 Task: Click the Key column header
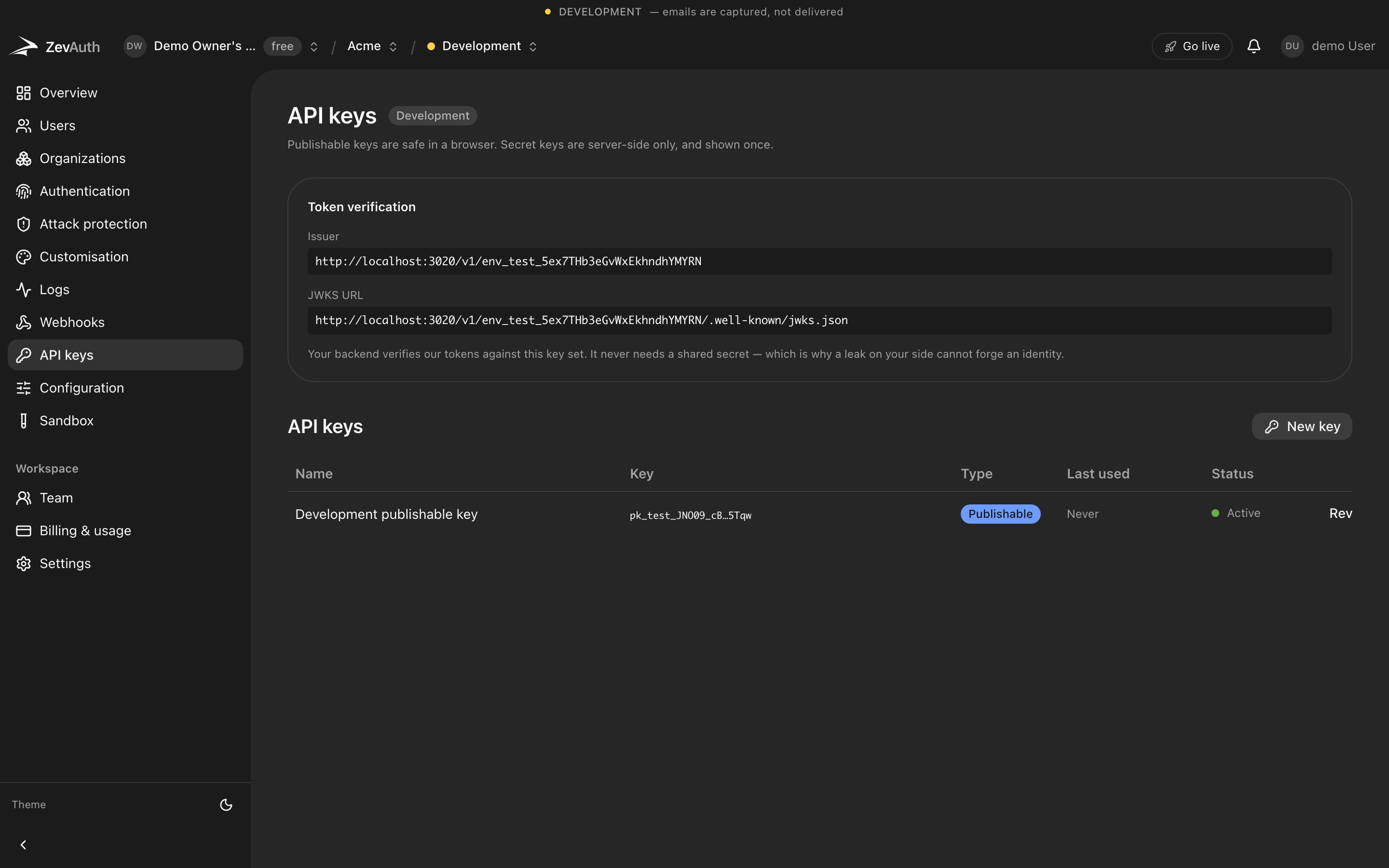tap(642, 474)
